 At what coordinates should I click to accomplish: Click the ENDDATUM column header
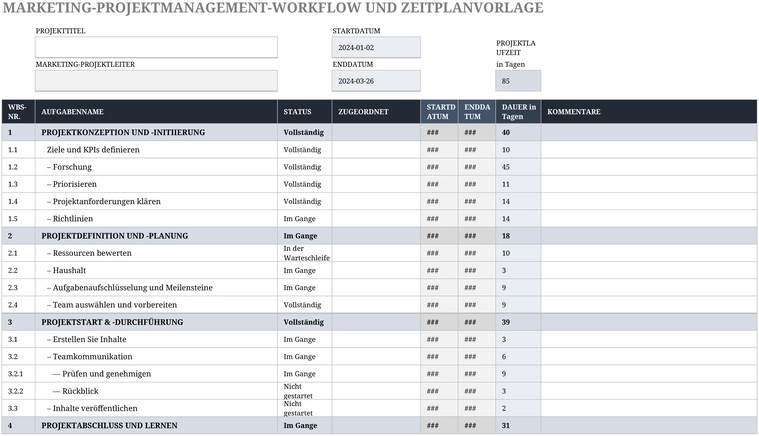(x=477, y=111)
